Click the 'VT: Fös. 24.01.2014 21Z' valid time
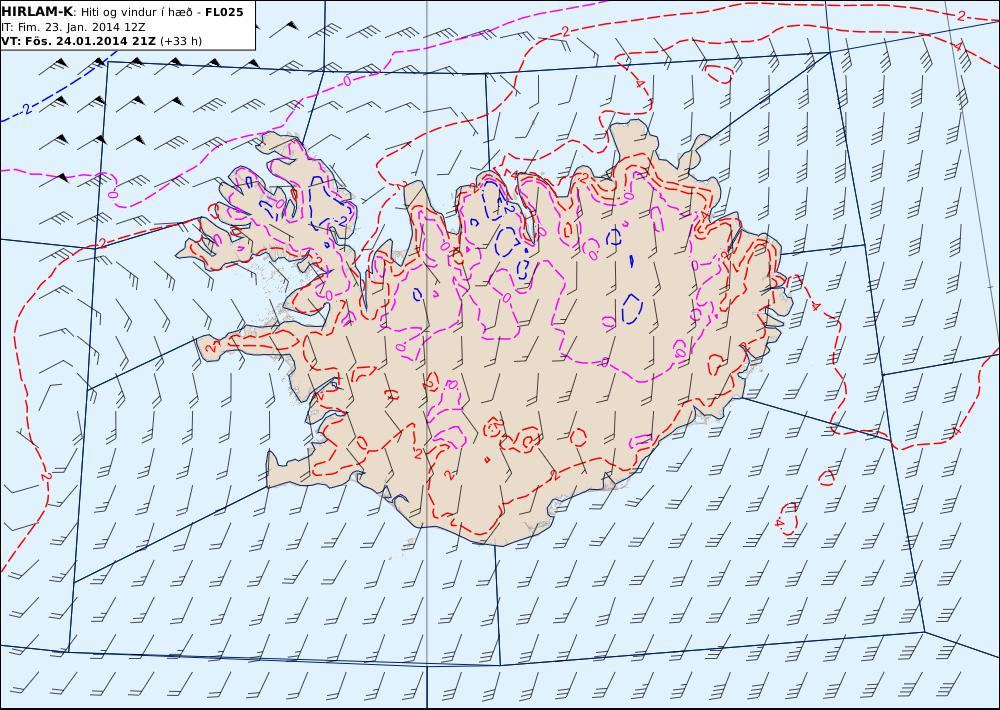 [78, 41]
